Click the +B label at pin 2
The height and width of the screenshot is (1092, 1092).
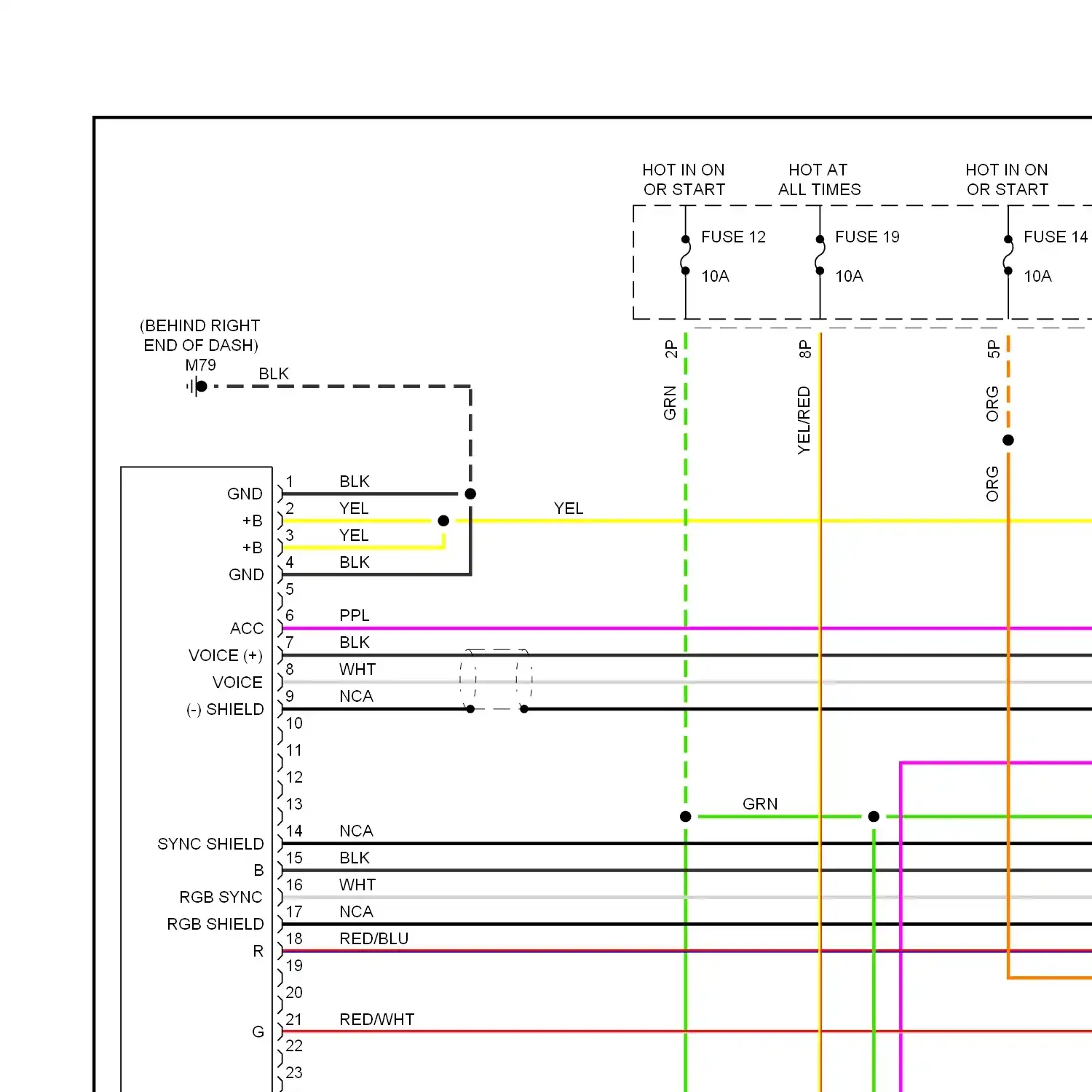(252, 521)
